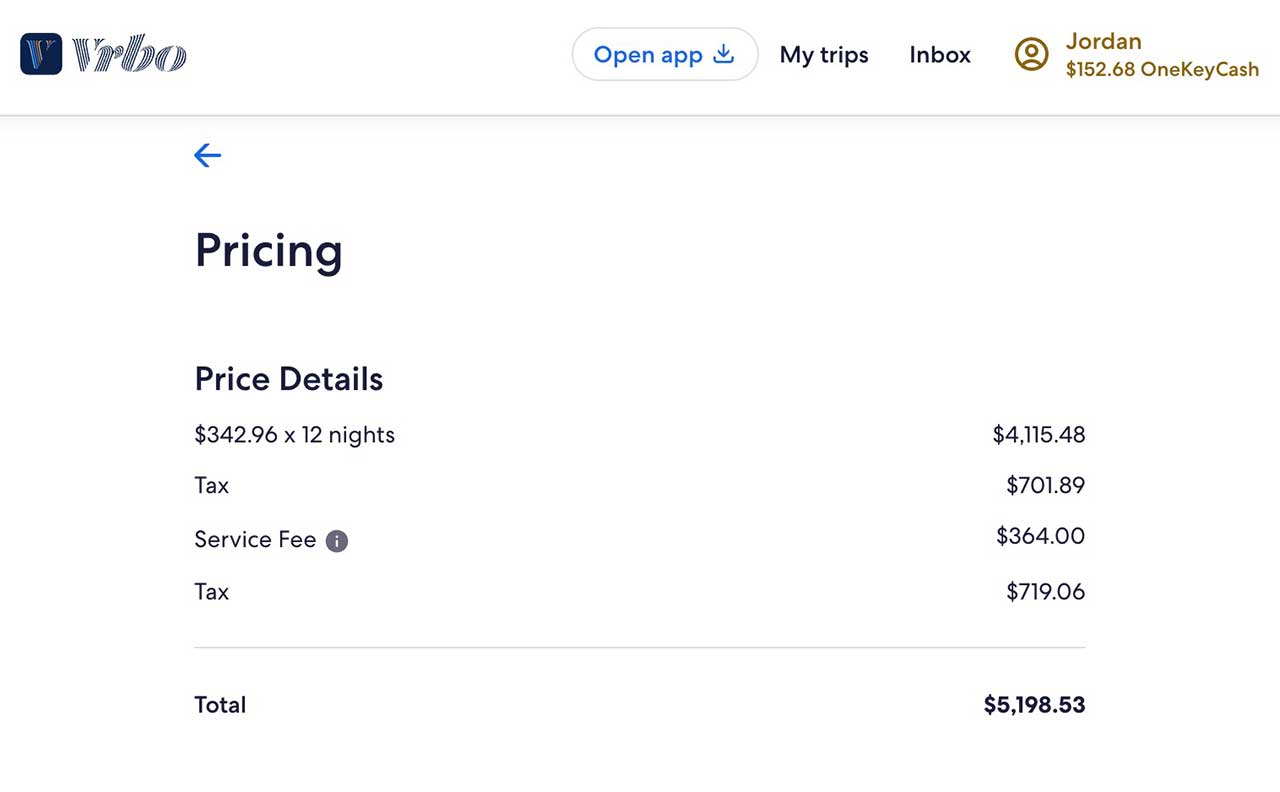This screenshot has width=1280, height=792.
Task: Click the Service Fee label text
Action: click(255, 540)
